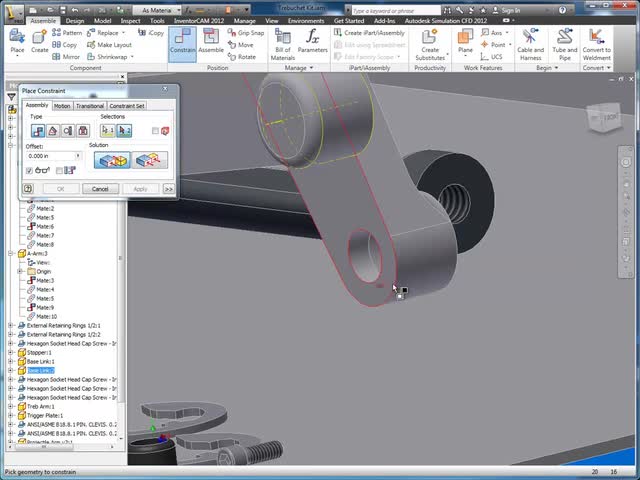Click the keyword search field
Image resolution: width=640 pixels, height=480 pixels.
point(396,11)
